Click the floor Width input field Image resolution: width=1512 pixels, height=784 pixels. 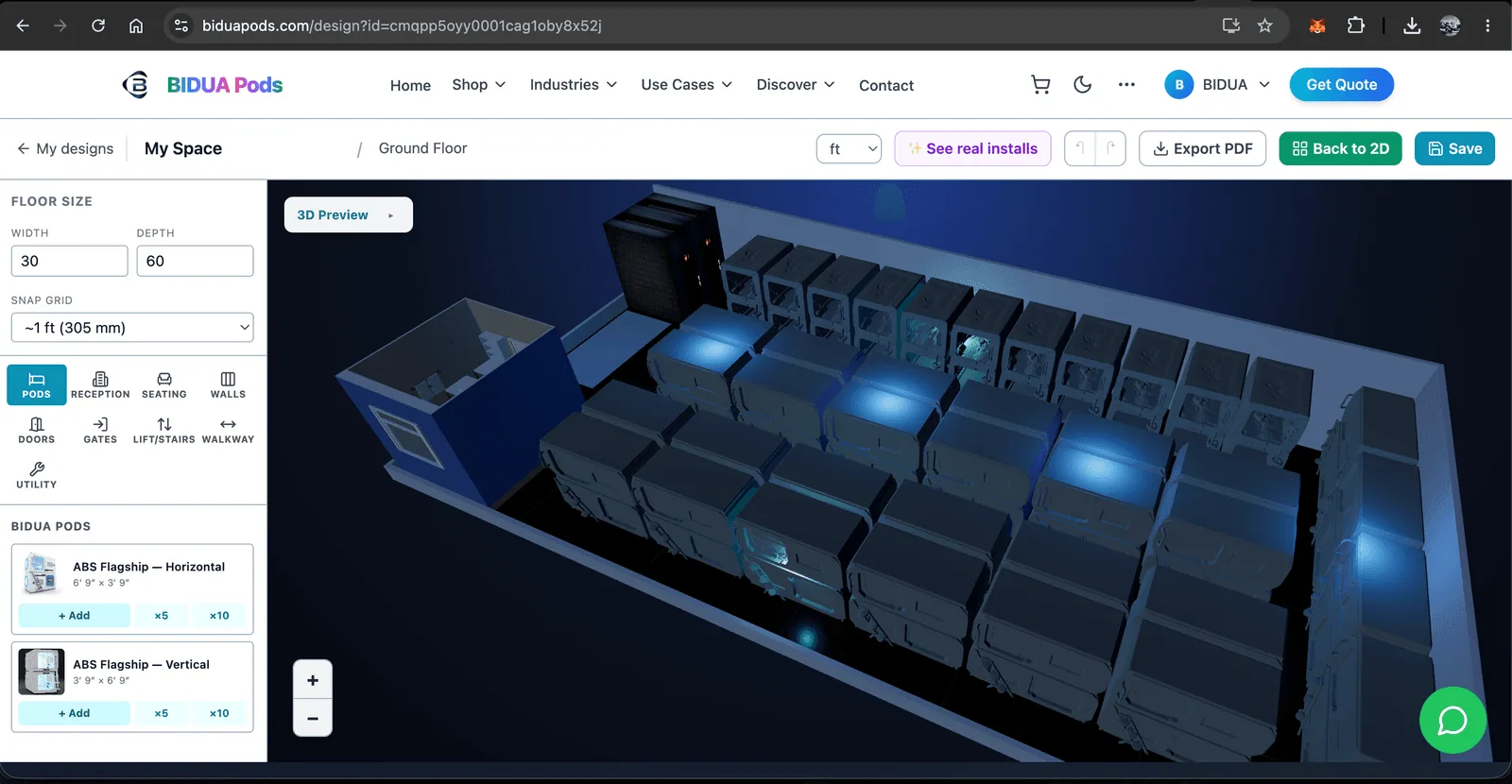point(69,261)
